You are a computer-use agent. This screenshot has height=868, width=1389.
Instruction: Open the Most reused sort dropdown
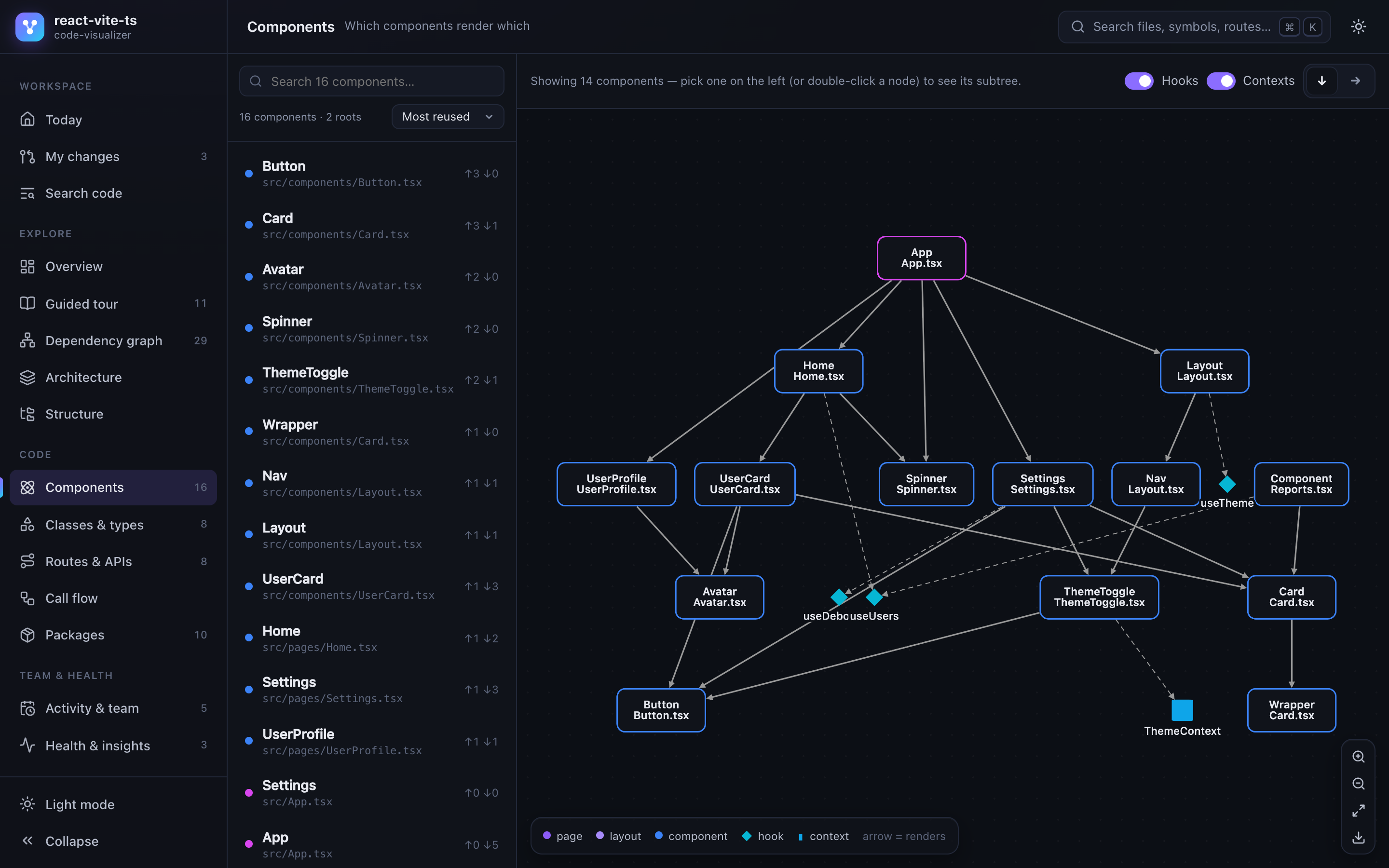[x=448, y=117]
